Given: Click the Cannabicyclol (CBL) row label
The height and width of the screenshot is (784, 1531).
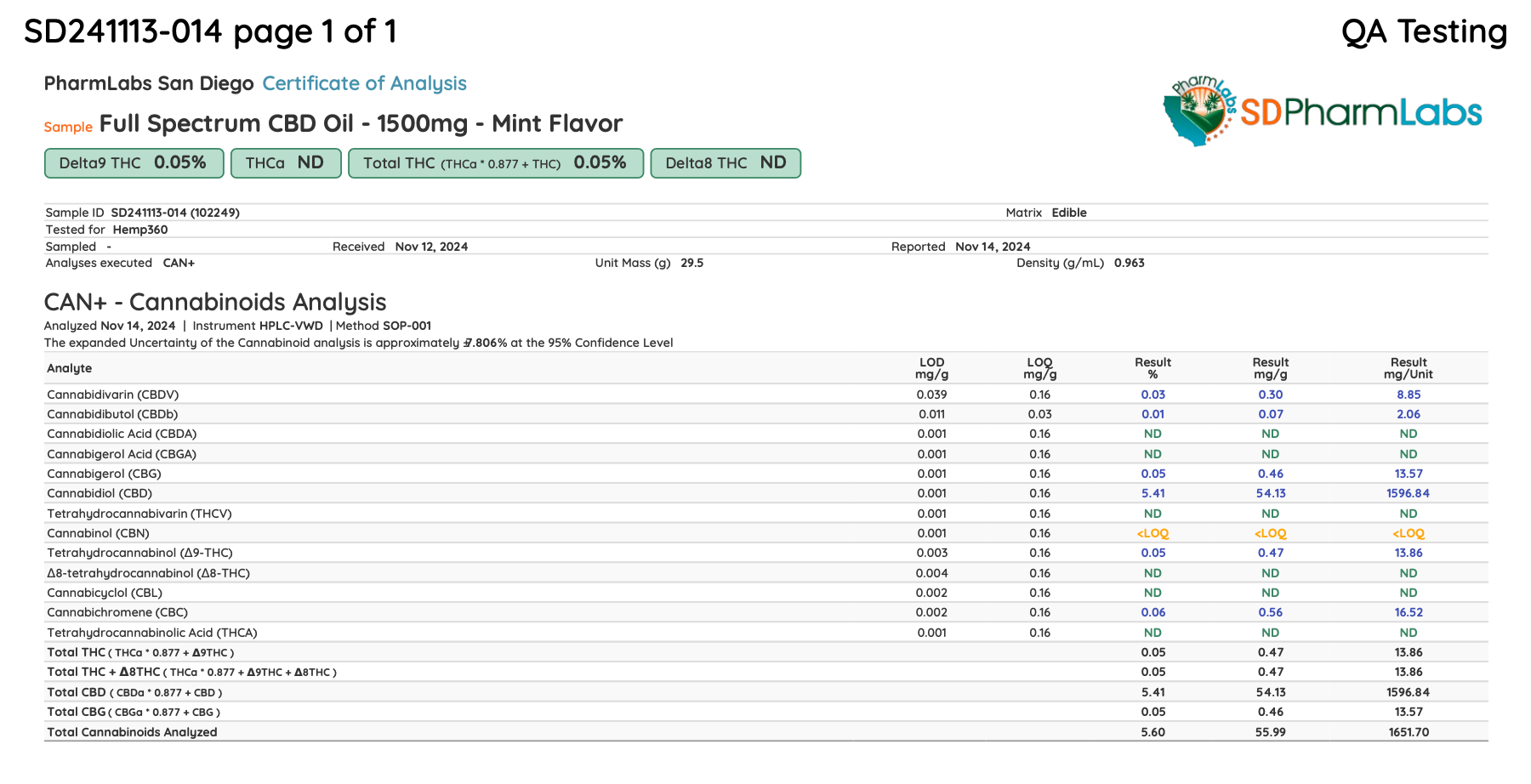Looking at the screenshot, I should tap(105, 593).
